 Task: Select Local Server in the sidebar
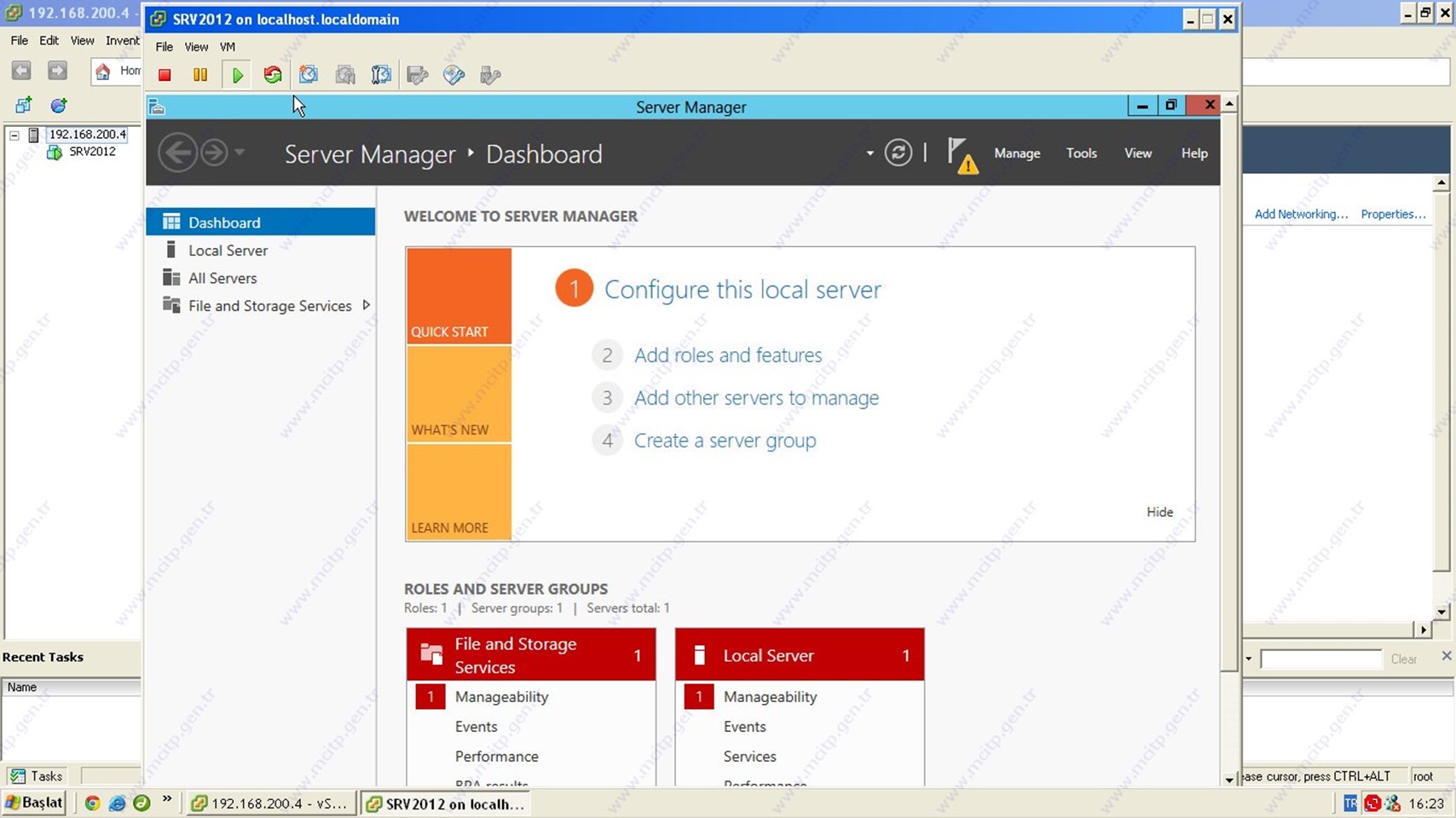260,250
